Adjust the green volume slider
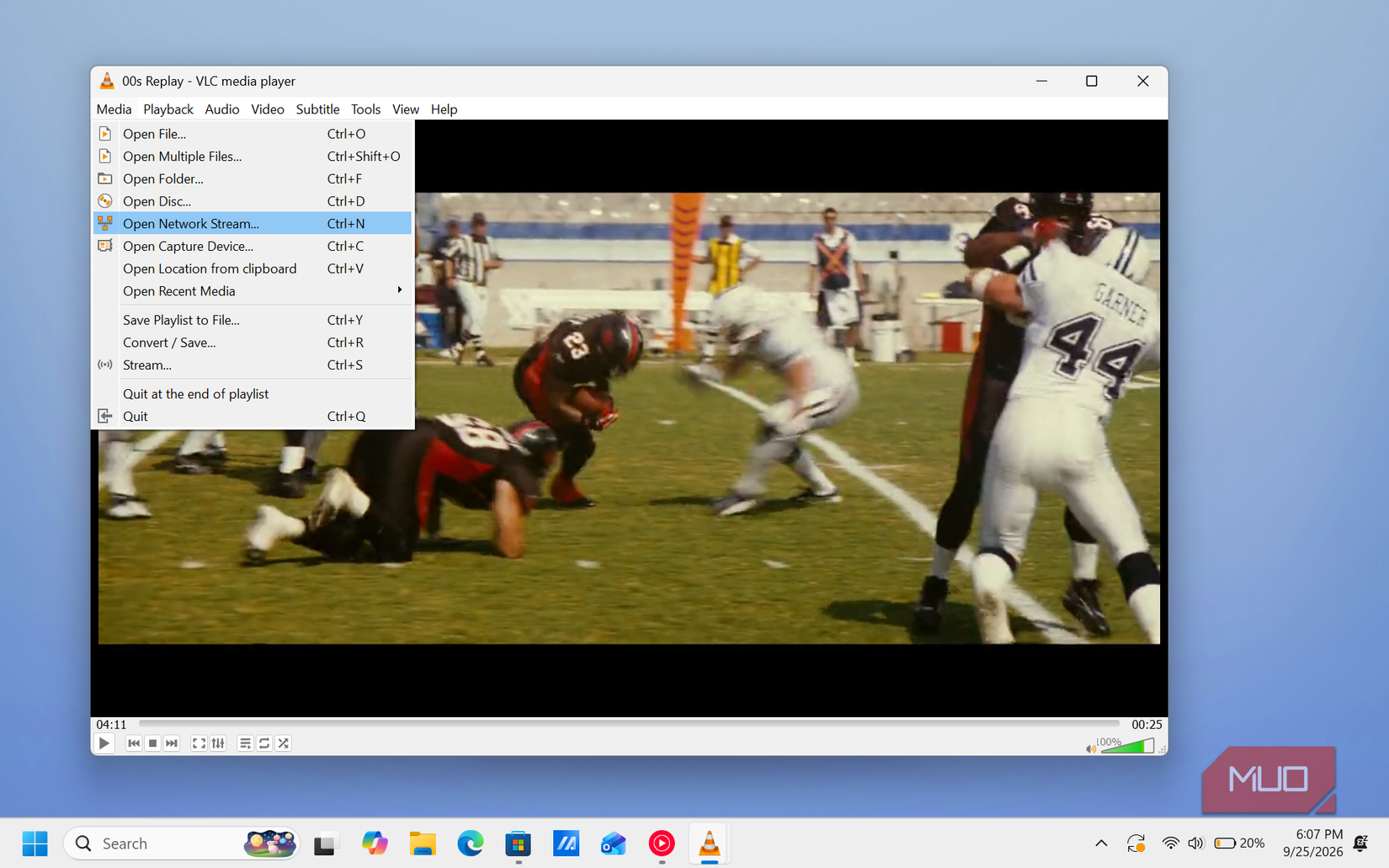 pyautogui.click(x=1127, y=746)
